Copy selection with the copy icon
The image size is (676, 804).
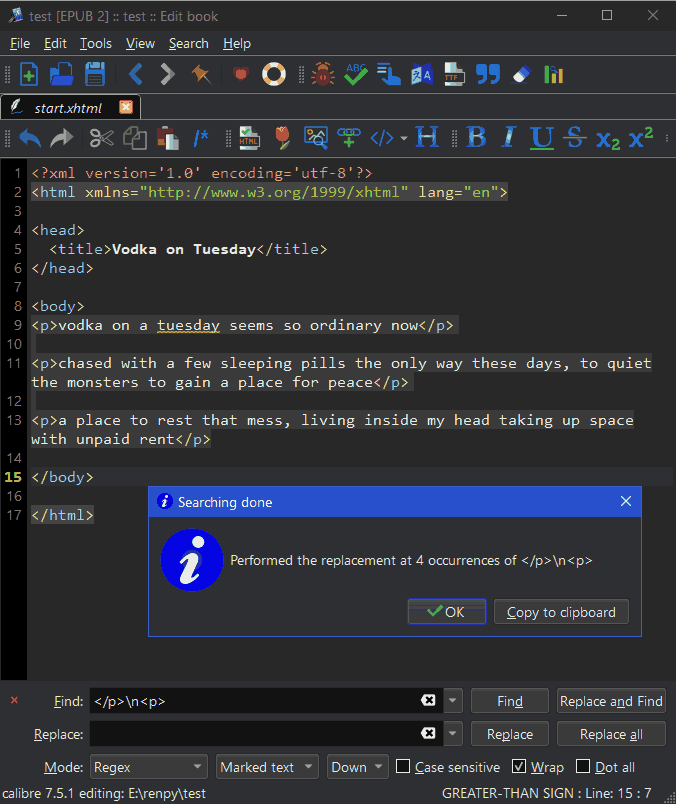tap(135, 138)
